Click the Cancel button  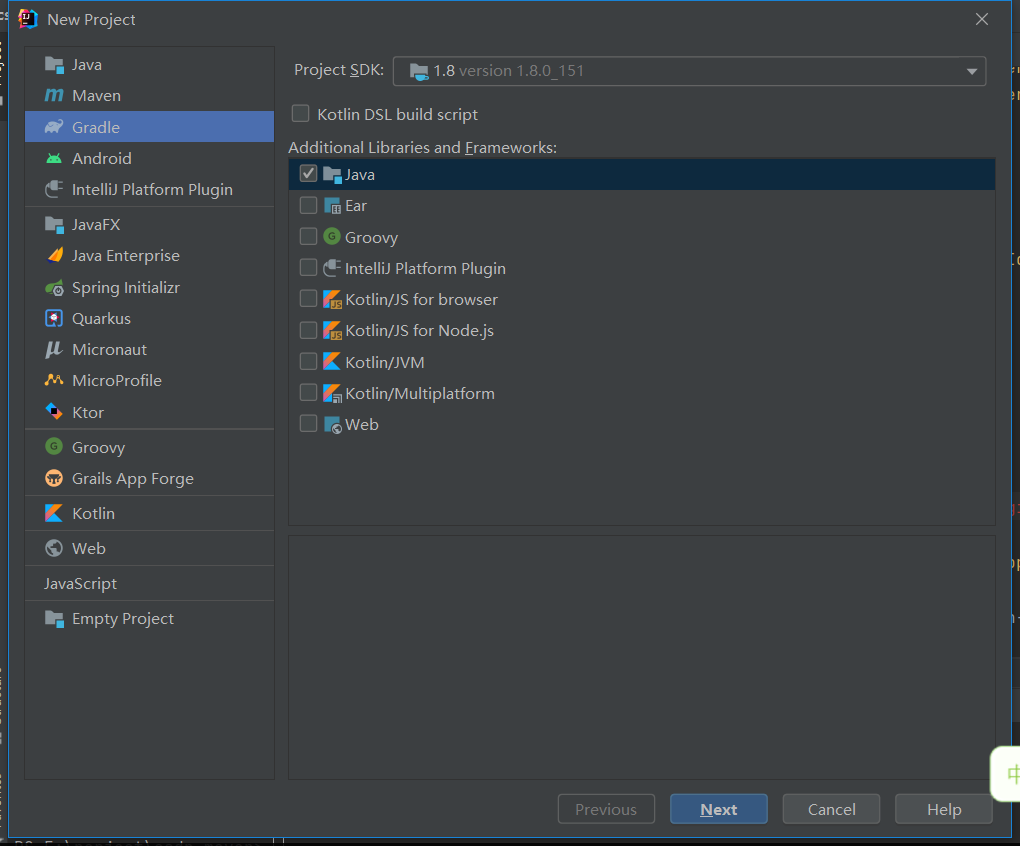point(831,809)
